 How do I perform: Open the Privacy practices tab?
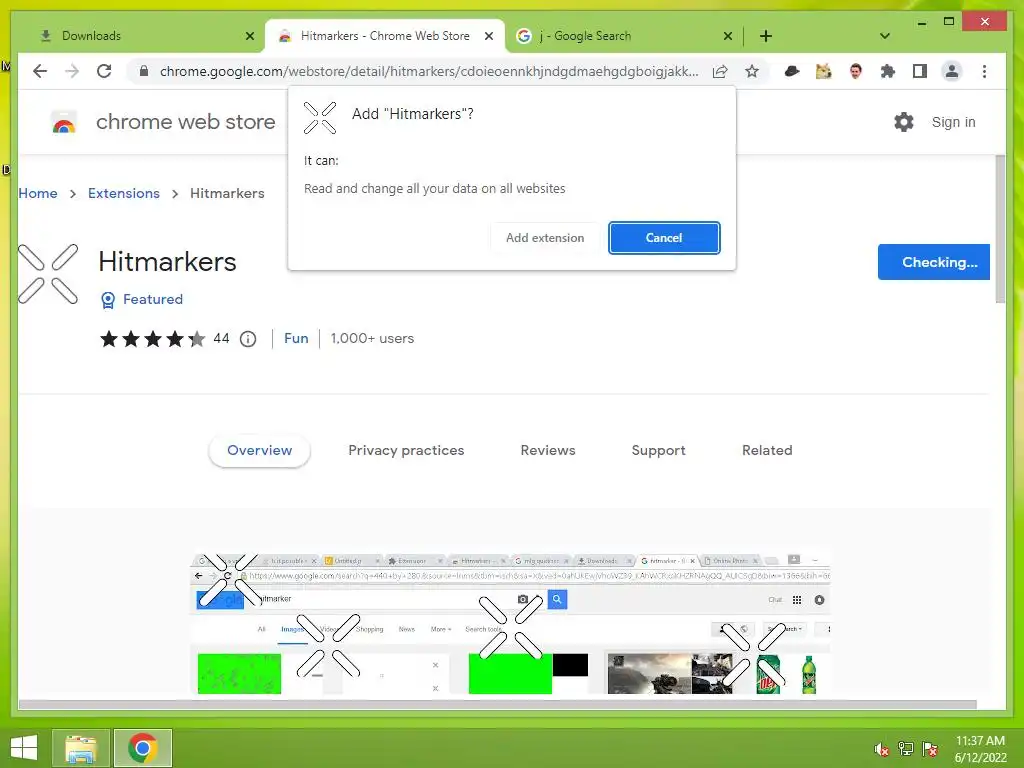pos(406,451)
